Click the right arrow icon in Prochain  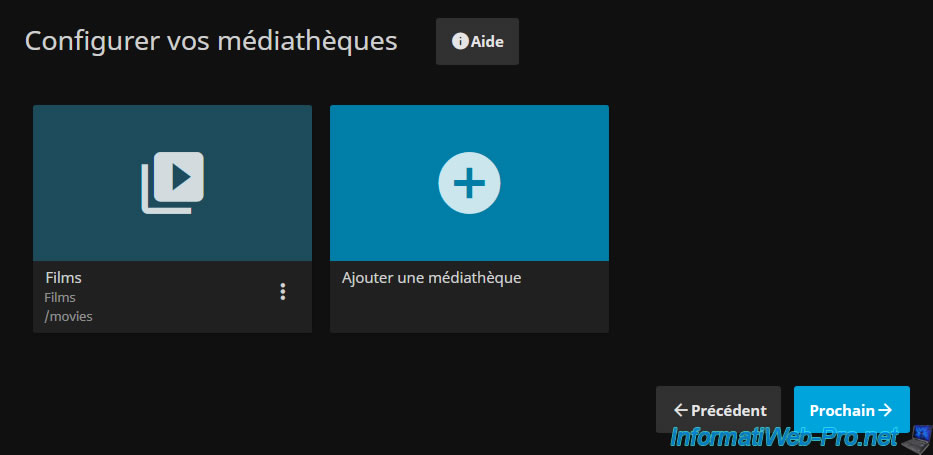click(884, 410)
